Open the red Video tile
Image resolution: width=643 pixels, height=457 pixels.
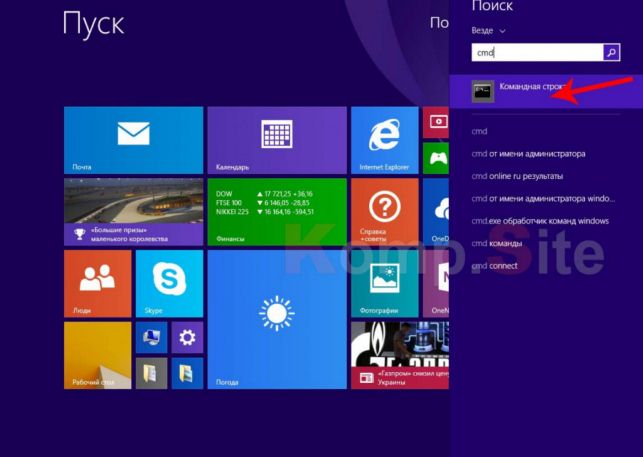[x=436, y=122]
